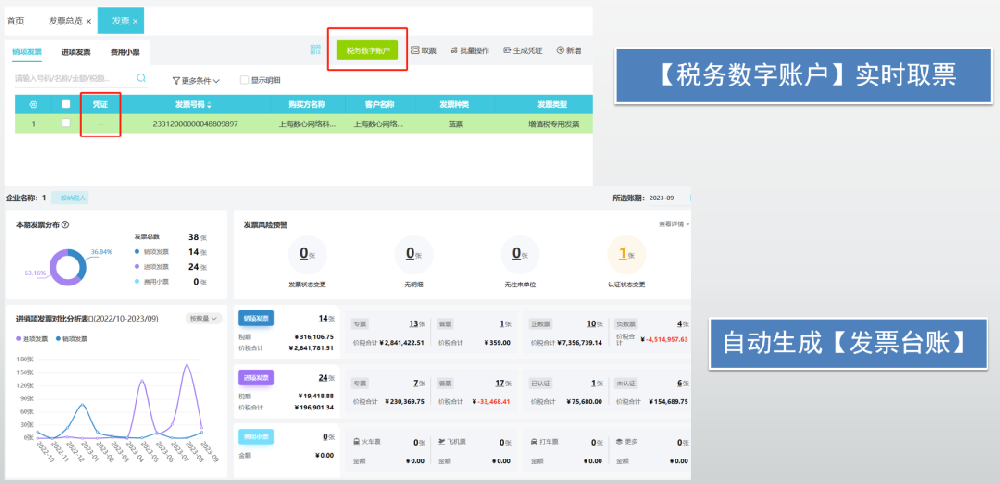
Task: Select the 费用小票 sub-tab
Action: 125,52
